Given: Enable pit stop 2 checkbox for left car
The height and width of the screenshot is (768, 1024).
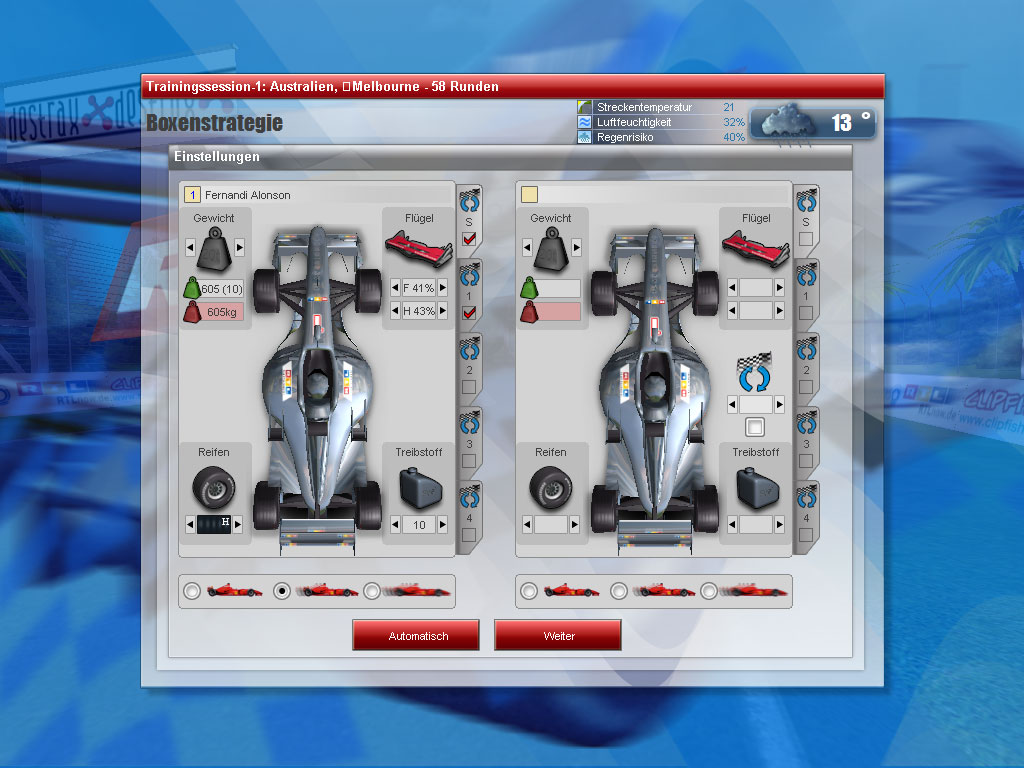Looking at the screenshot, I should [469, 387].
